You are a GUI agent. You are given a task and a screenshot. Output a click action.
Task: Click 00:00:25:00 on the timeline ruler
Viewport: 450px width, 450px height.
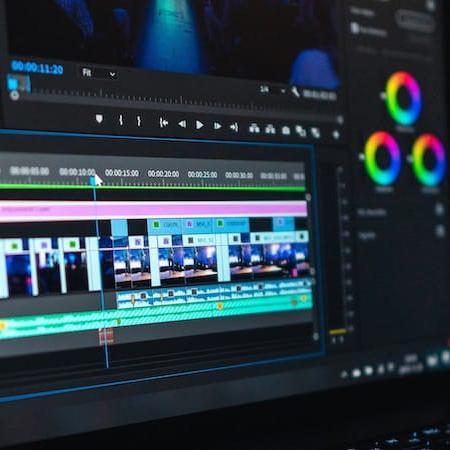(202, 175)
